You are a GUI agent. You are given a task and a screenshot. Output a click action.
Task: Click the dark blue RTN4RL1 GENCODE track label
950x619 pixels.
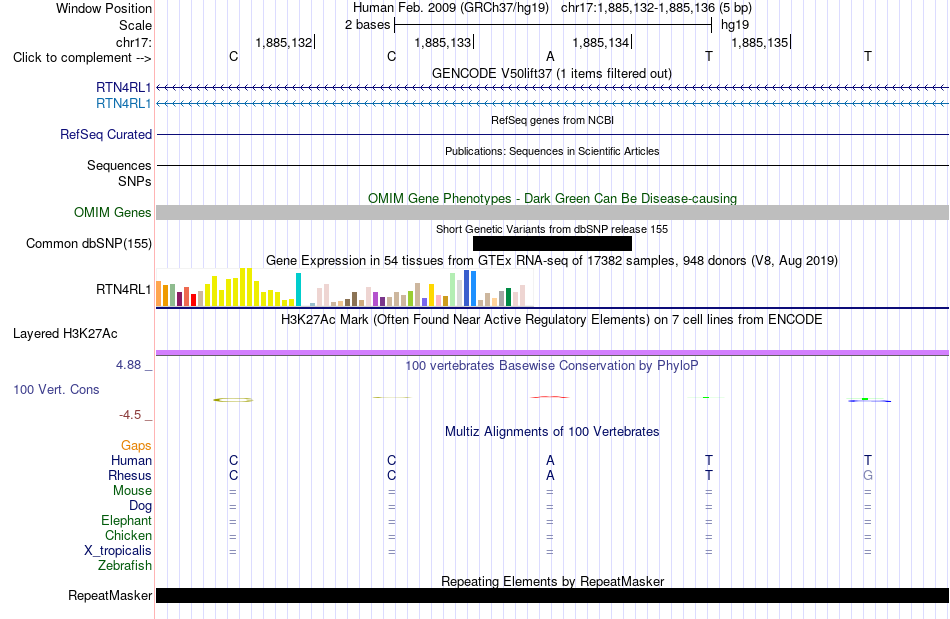[x=124, y=87]
